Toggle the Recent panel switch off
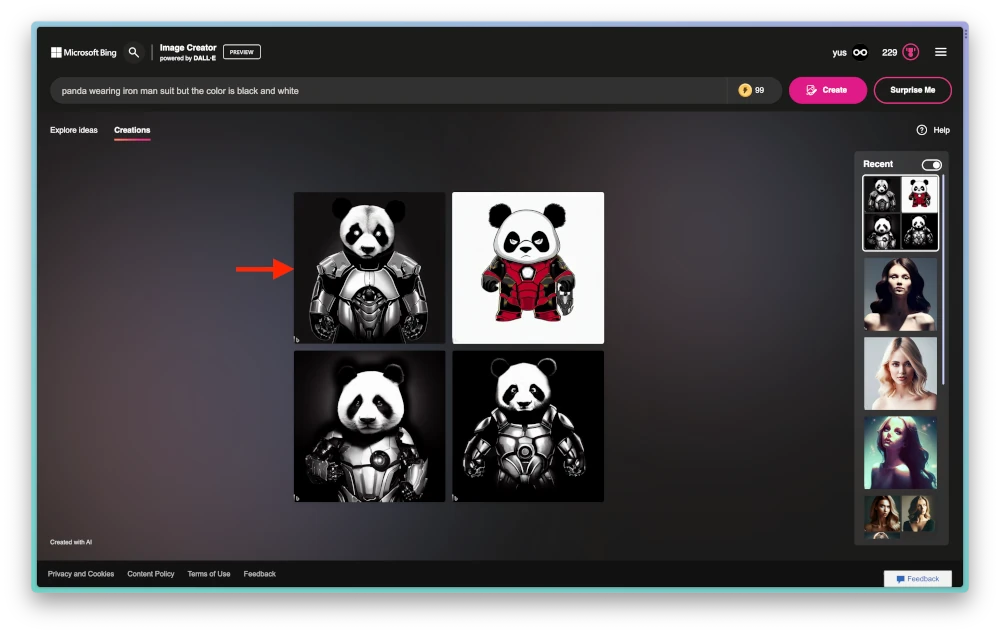Image resolution: width=1000 pixels, height=634 pixels. pos(931,164)
